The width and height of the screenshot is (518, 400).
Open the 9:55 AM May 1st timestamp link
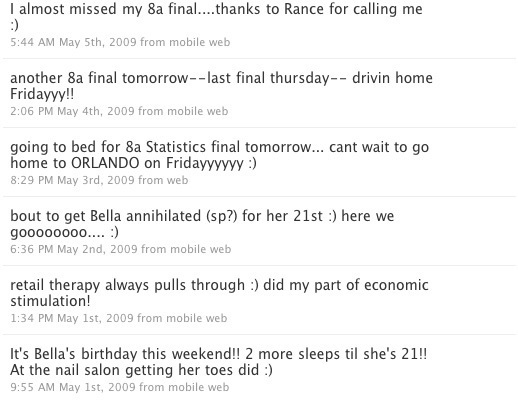(x=73, y=387)
